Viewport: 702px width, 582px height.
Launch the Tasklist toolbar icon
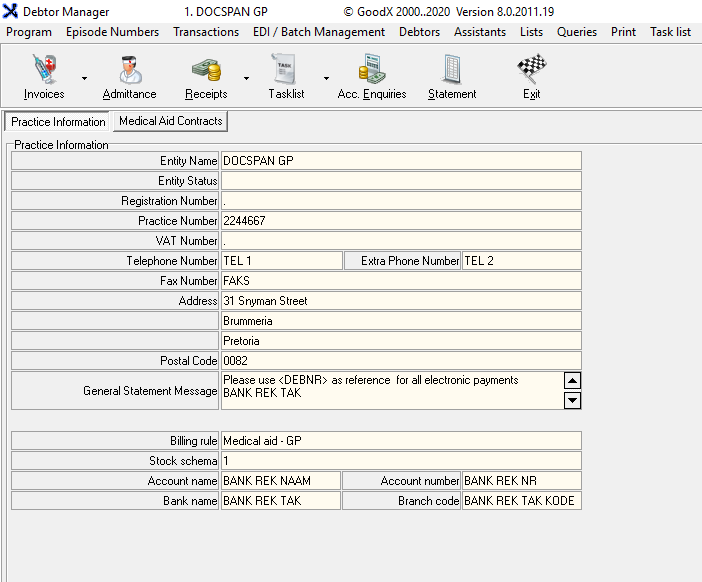pos(286,76)
